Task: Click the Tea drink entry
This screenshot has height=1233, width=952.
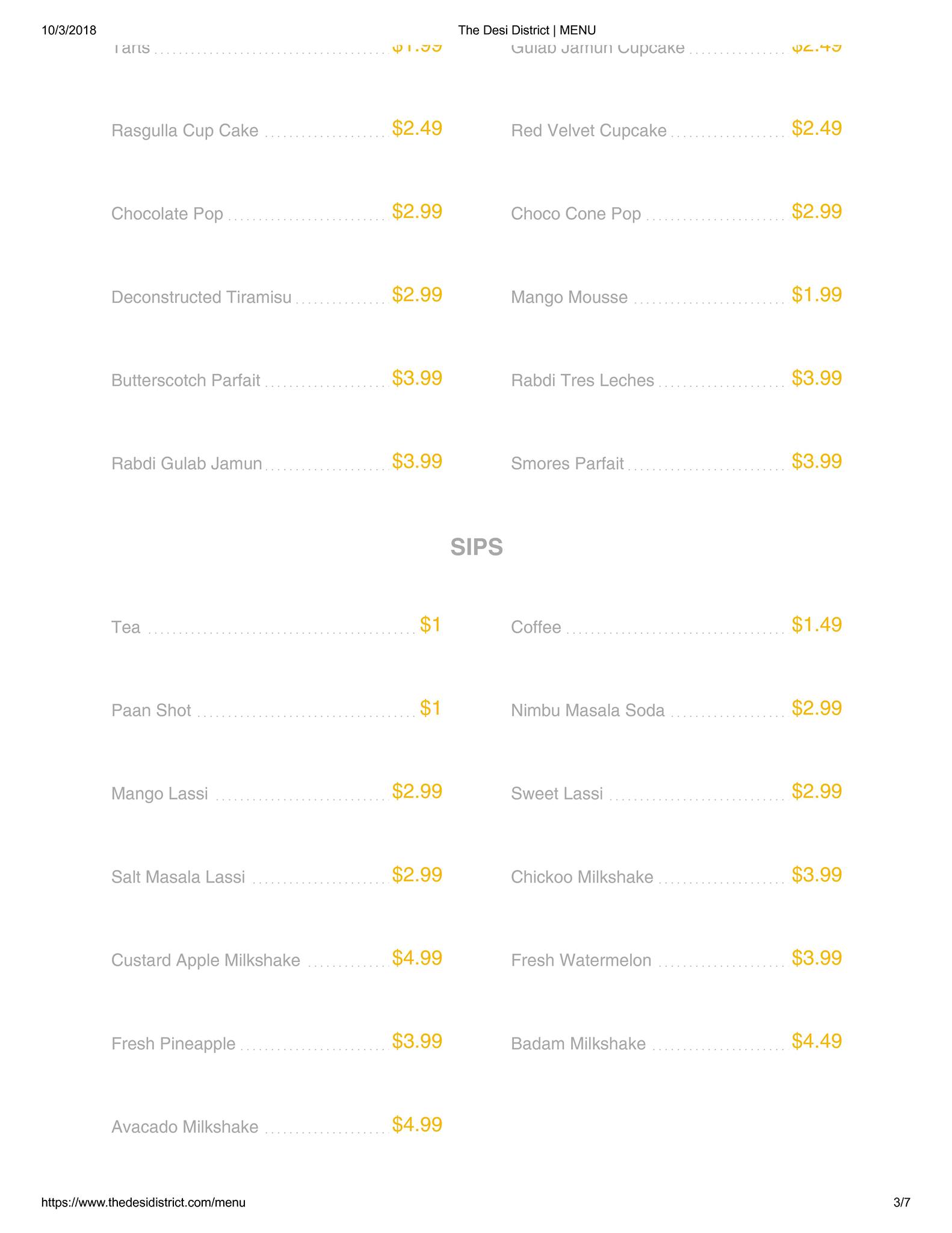Action: pos(126,627)
